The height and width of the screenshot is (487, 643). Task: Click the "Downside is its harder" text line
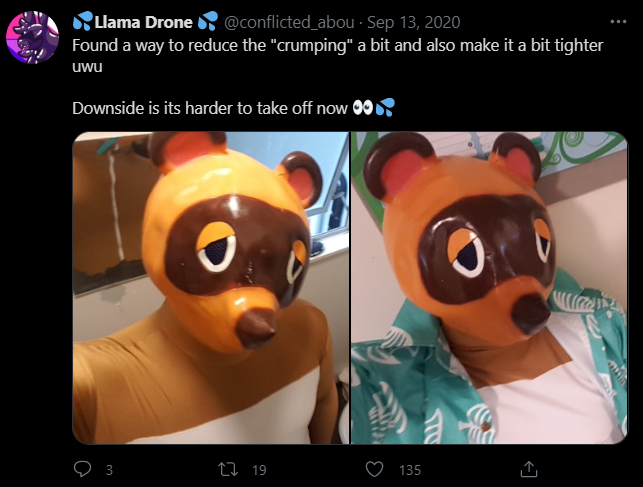[x=210, y=108]
